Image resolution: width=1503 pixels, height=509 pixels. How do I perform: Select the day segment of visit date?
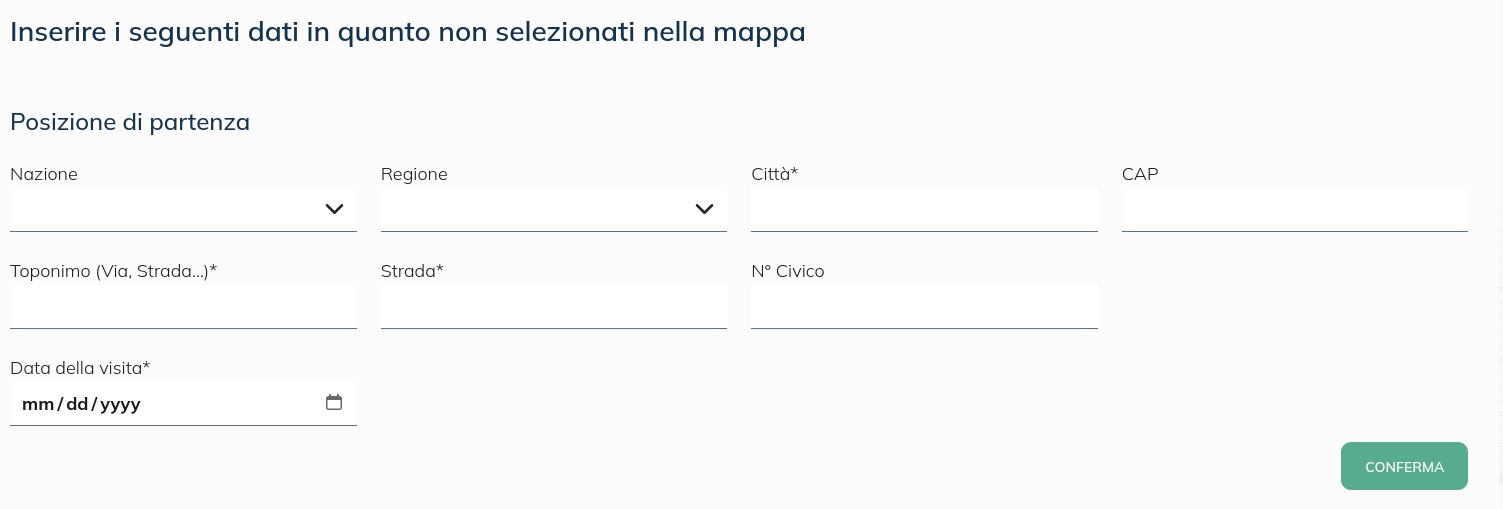click(x=77, y=405)
